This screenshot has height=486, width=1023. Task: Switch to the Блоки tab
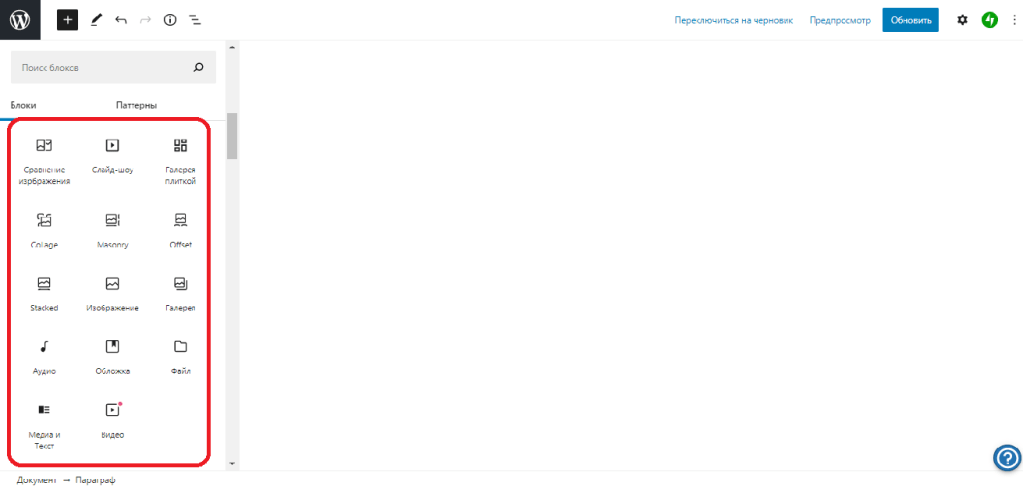pyautogui.click(x=24, y=105)
